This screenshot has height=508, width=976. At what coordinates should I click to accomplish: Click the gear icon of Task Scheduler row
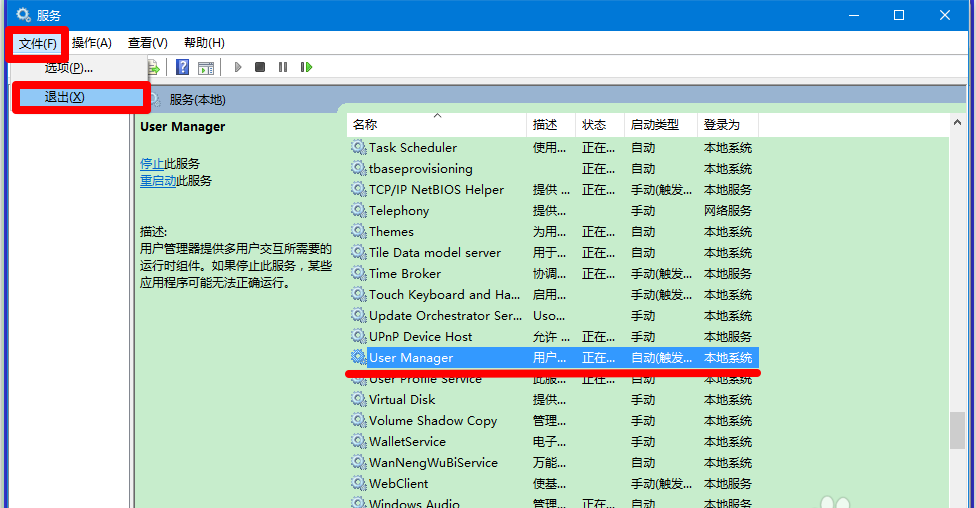click(359, 148)
